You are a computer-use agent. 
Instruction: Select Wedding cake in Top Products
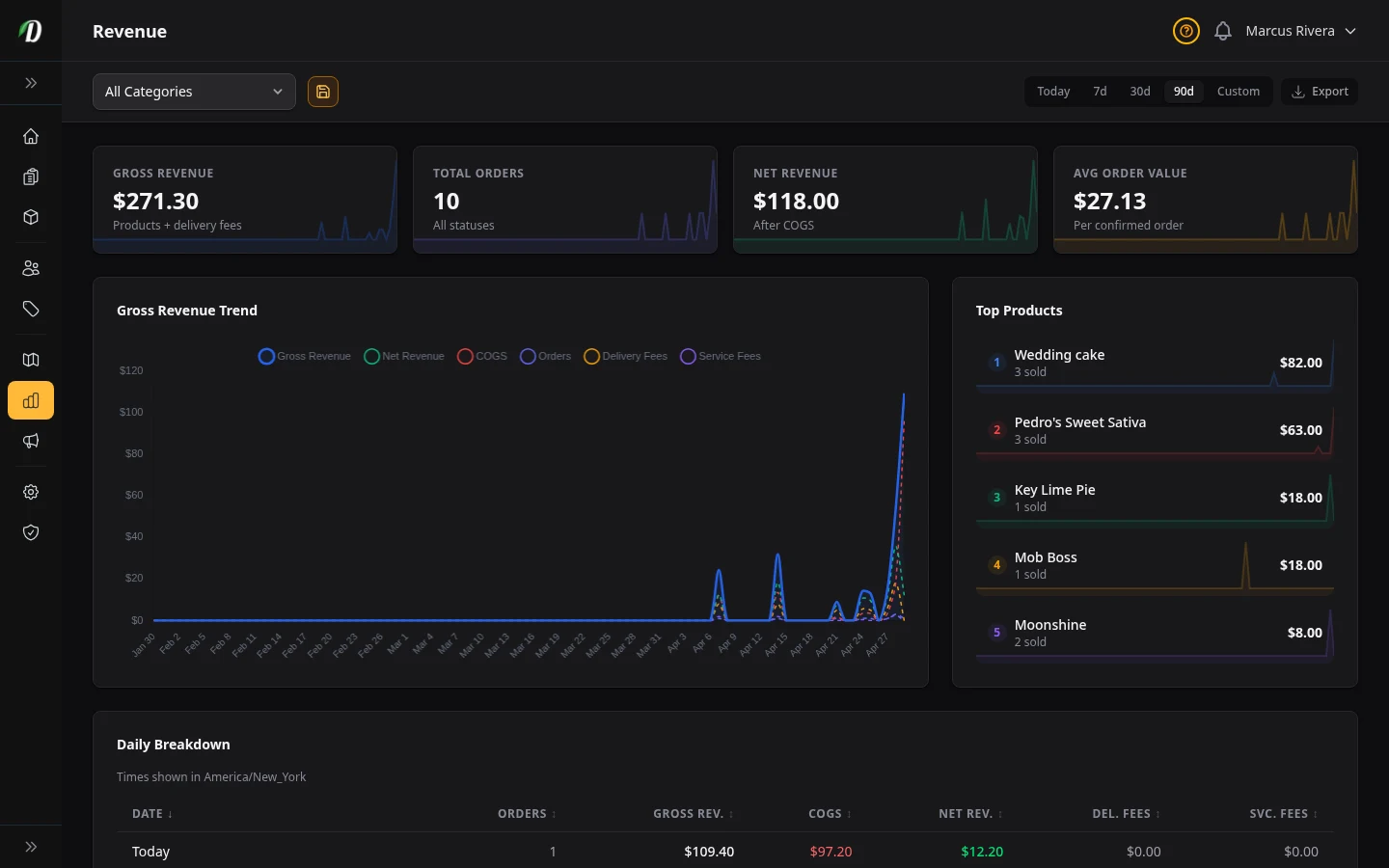(1155, 363)
